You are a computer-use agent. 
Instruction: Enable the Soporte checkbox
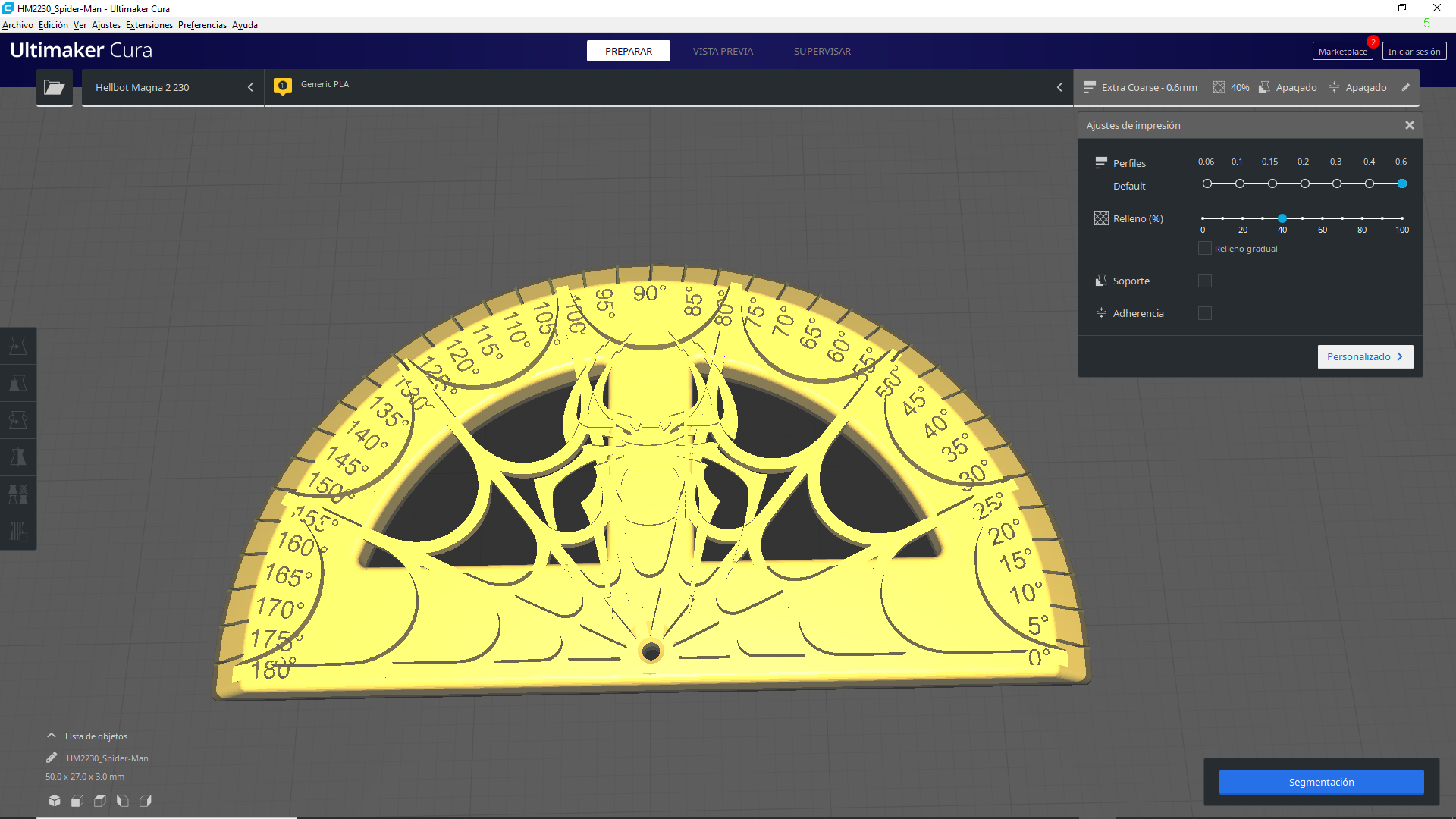pyautogui.click(x=1205, y=281)
